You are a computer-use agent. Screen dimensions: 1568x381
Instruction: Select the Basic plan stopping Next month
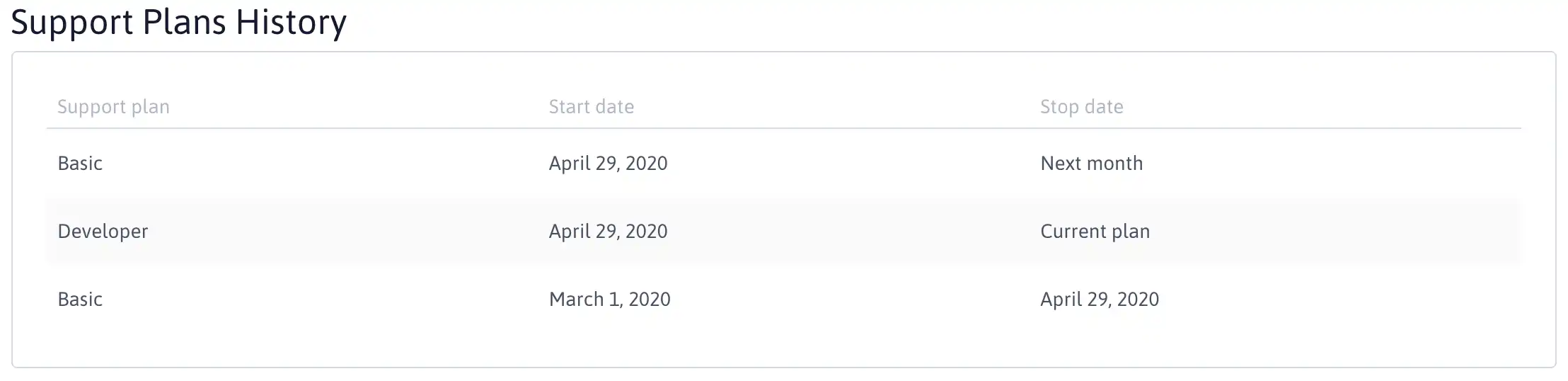(80, 164)
